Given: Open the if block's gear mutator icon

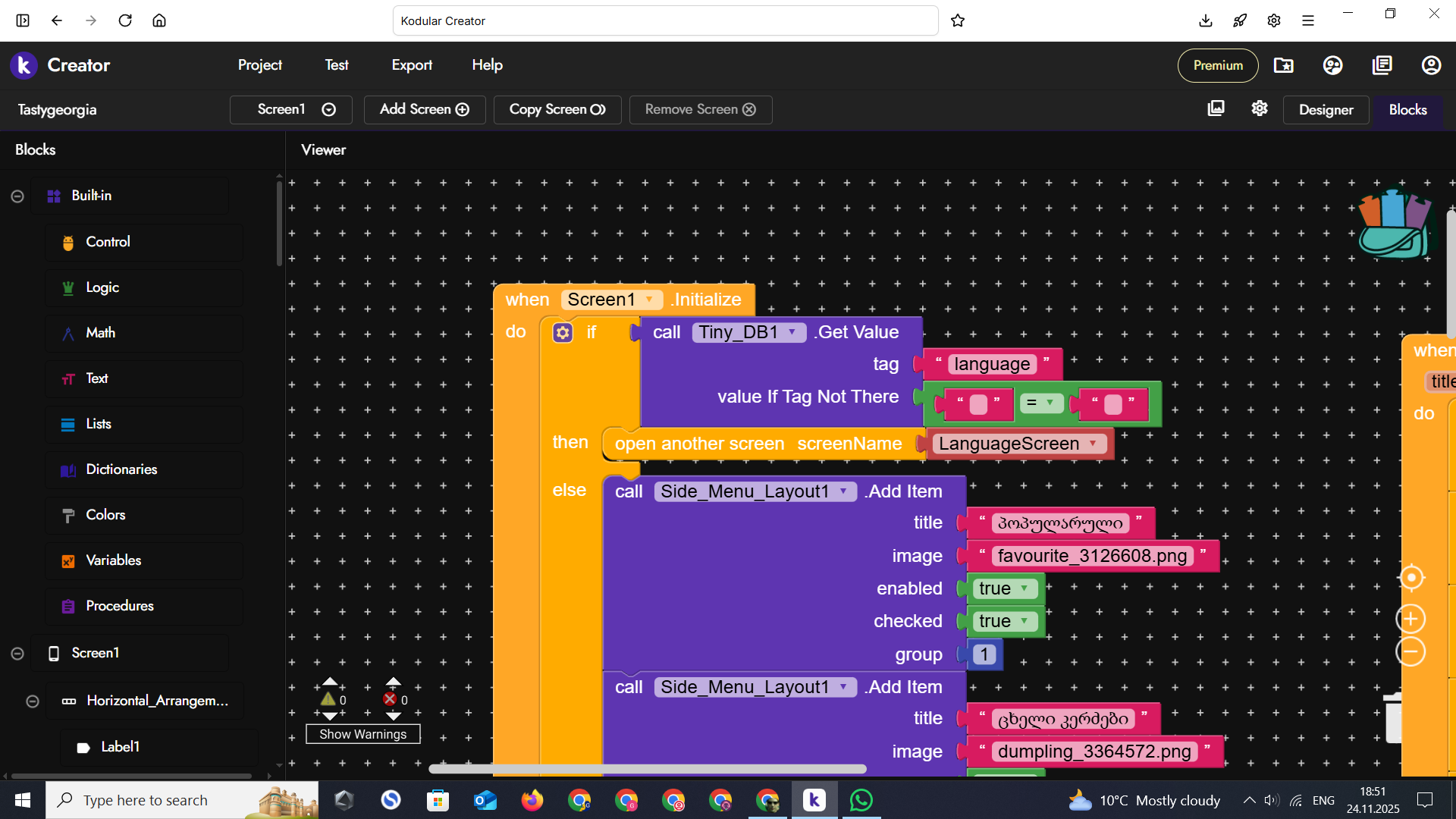Looking at the screenshot, I should coord(563,333).
